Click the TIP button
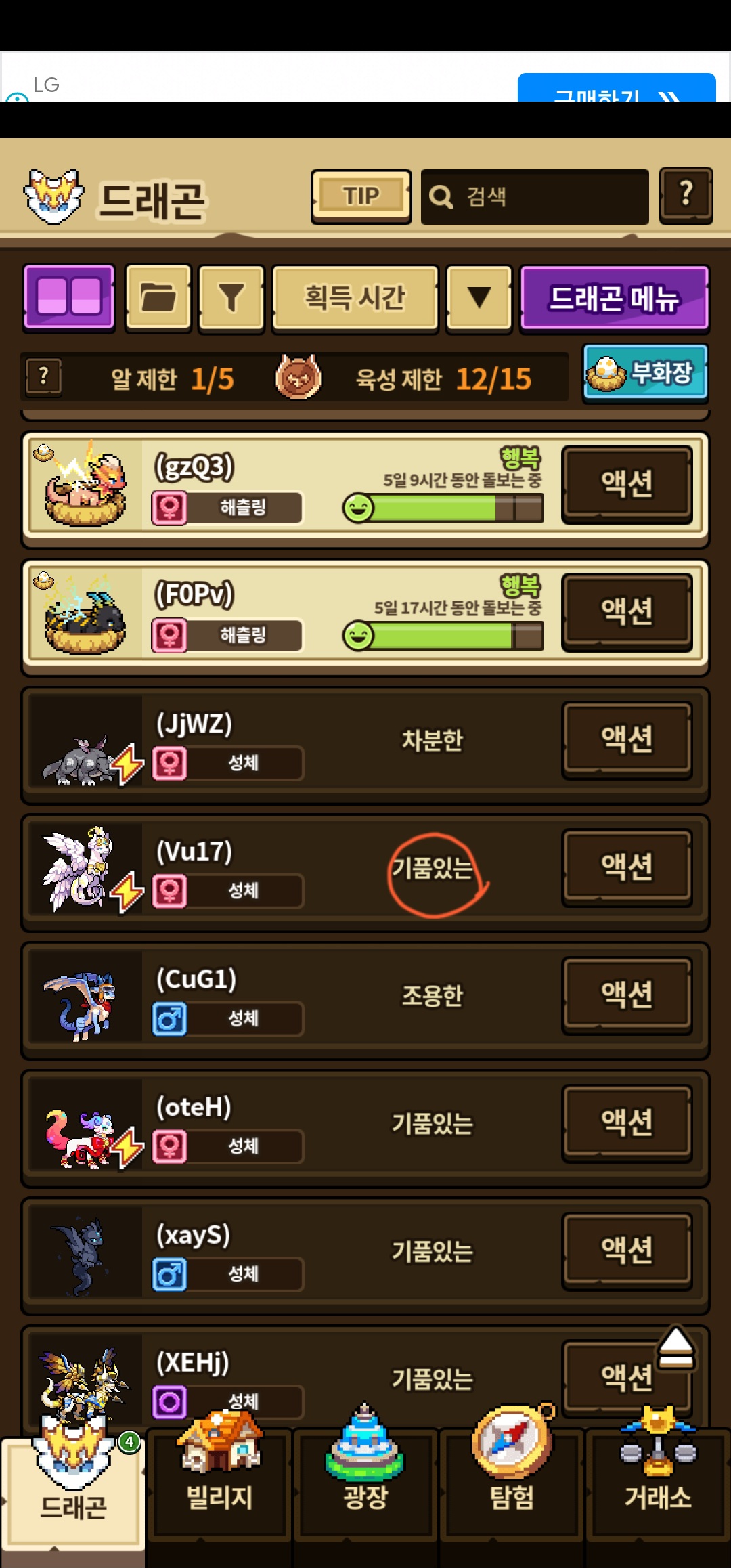 (361, 196)
